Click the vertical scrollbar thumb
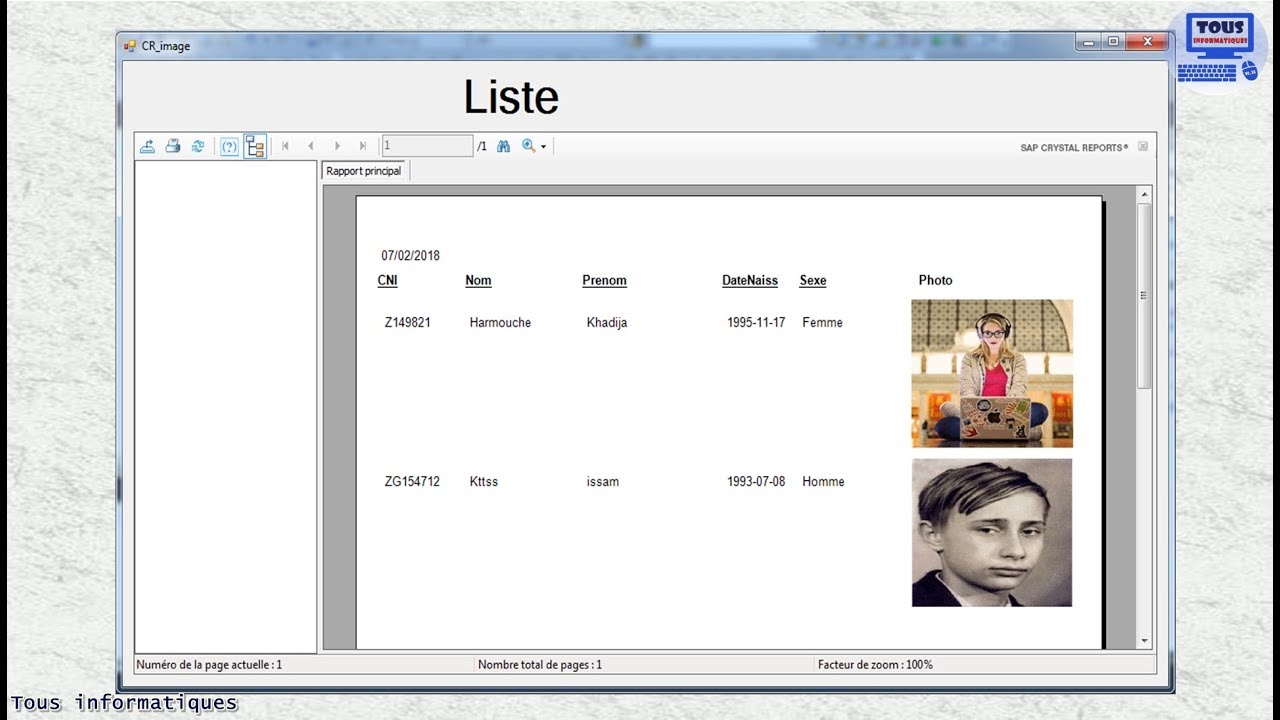 tap(1145, 296)
